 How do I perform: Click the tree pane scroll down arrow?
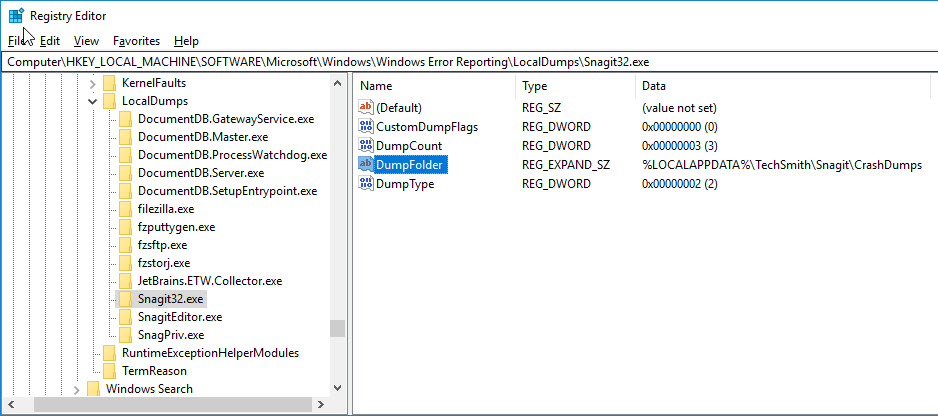click(337, 388)
